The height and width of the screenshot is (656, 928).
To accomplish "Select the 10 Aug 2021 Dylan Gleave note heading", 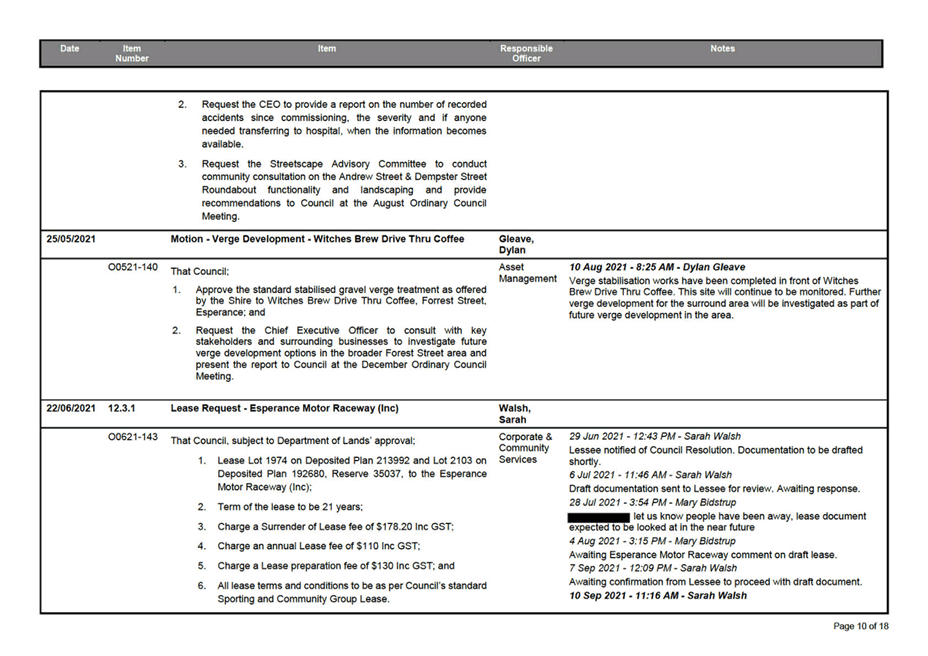I will 658,268.
